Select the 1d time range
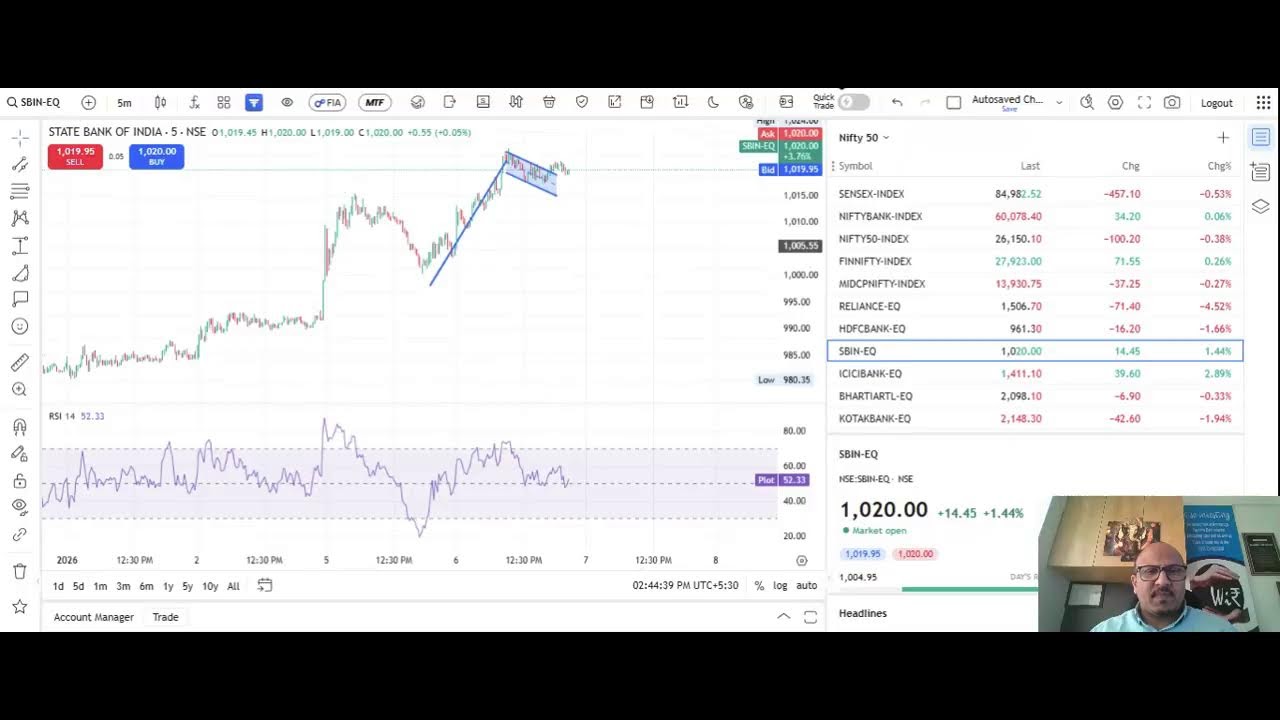The height and width of the screenshot is (720, 1280). [x=58, y=586]
